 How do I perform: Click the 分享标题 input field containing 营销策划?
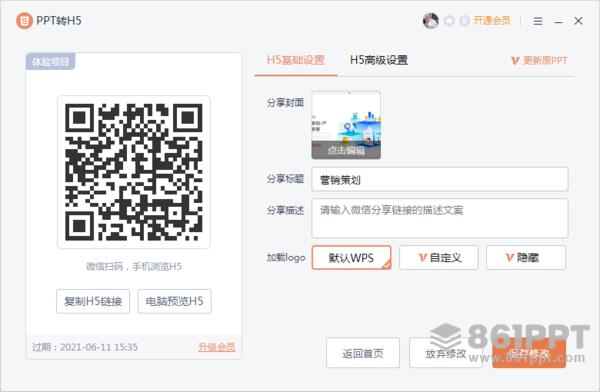(x=440, y=179)
